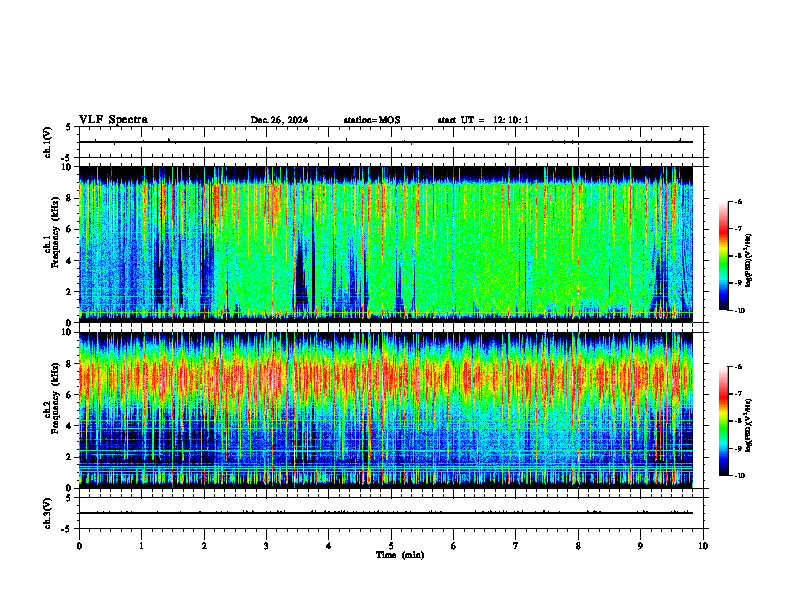This screenshot has width=792, height=612.
Task: Click the "start UT = 12:10: 1" text
Action: click(483, 120)
